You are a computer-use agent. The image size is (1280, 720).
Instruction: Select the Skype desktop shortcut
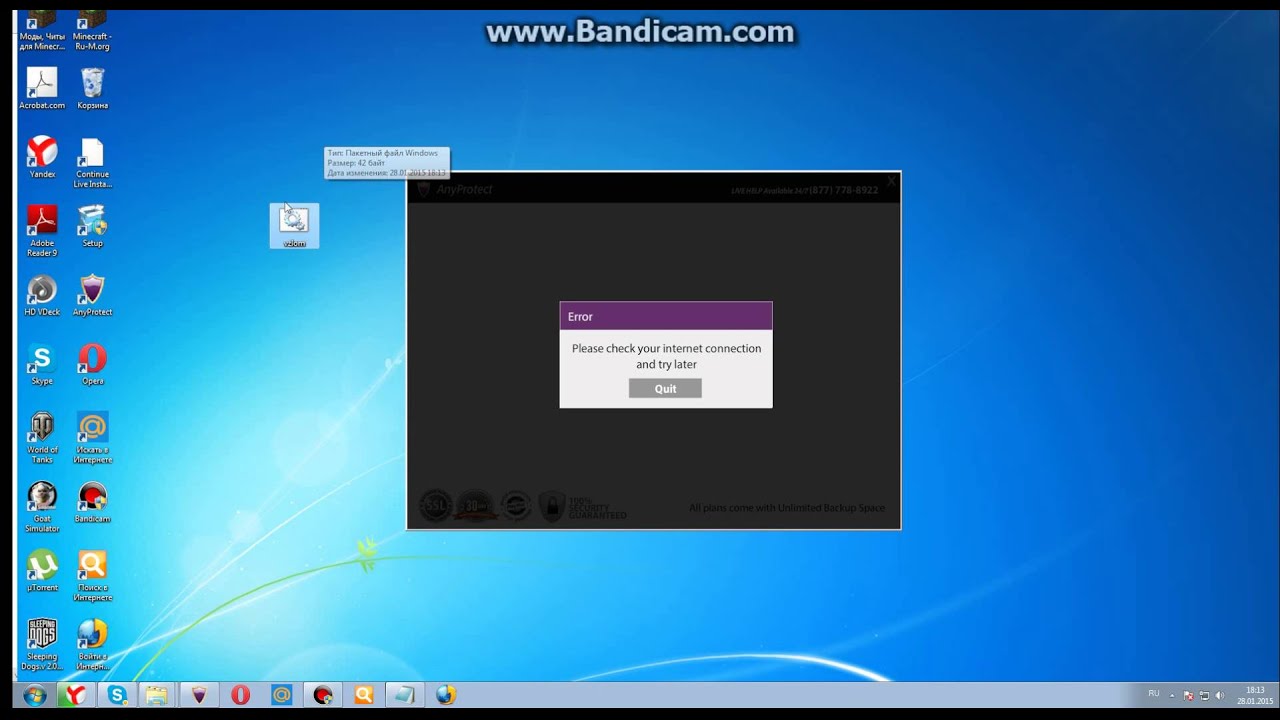[42, 364]
